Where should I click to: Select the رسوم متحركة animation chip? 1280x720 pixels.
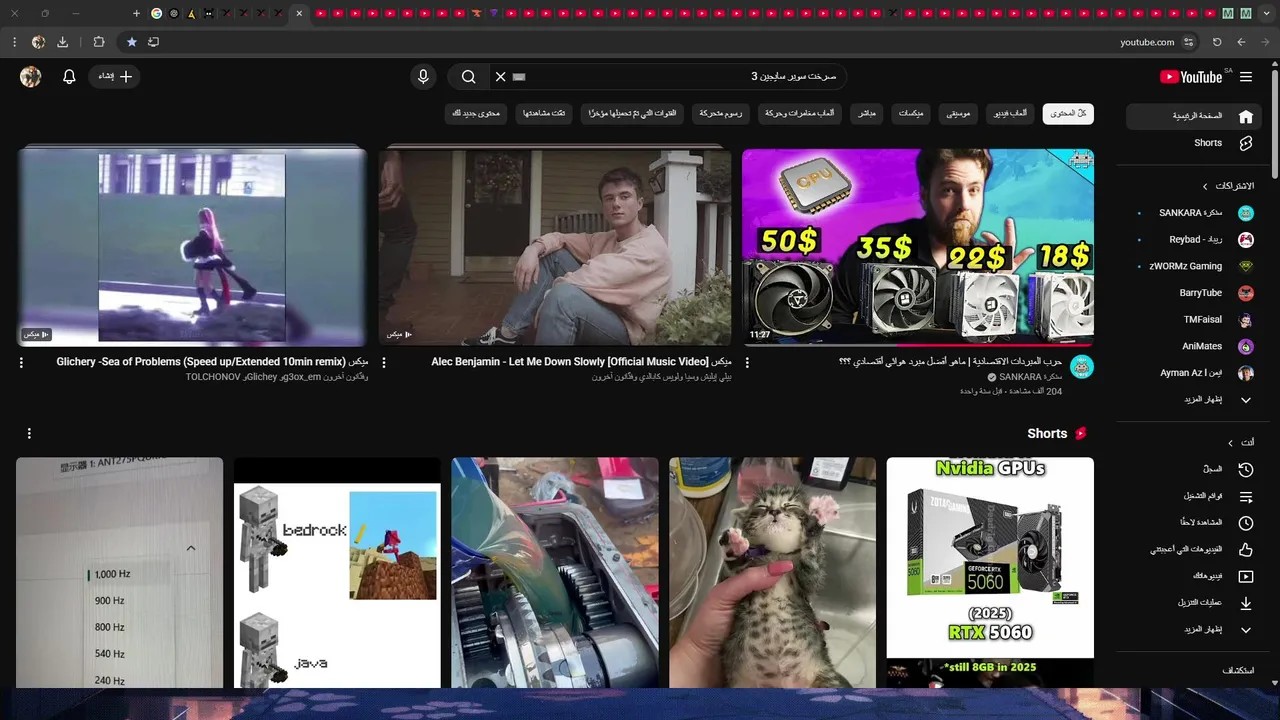[721, 114]
